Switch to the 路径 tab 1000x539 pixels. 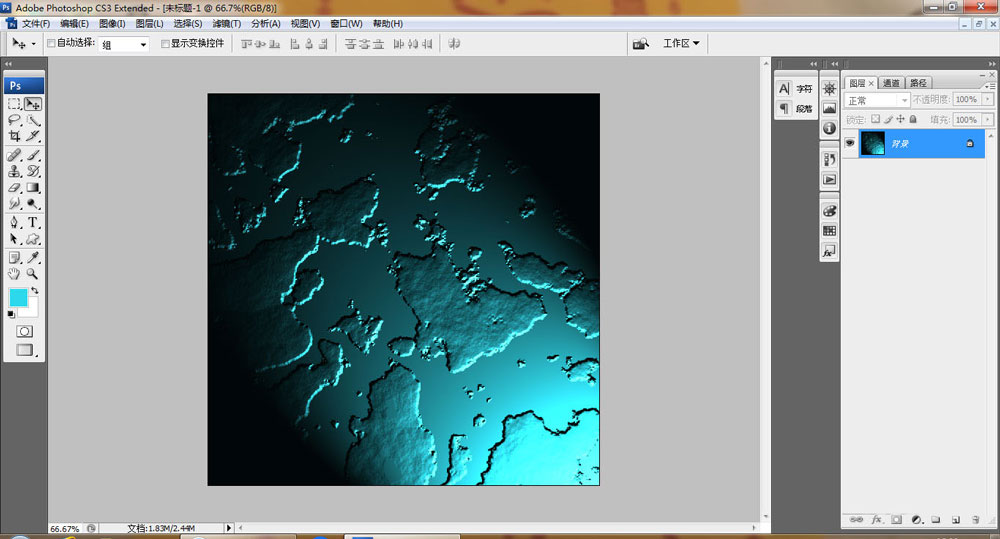[x=918, y=83]
